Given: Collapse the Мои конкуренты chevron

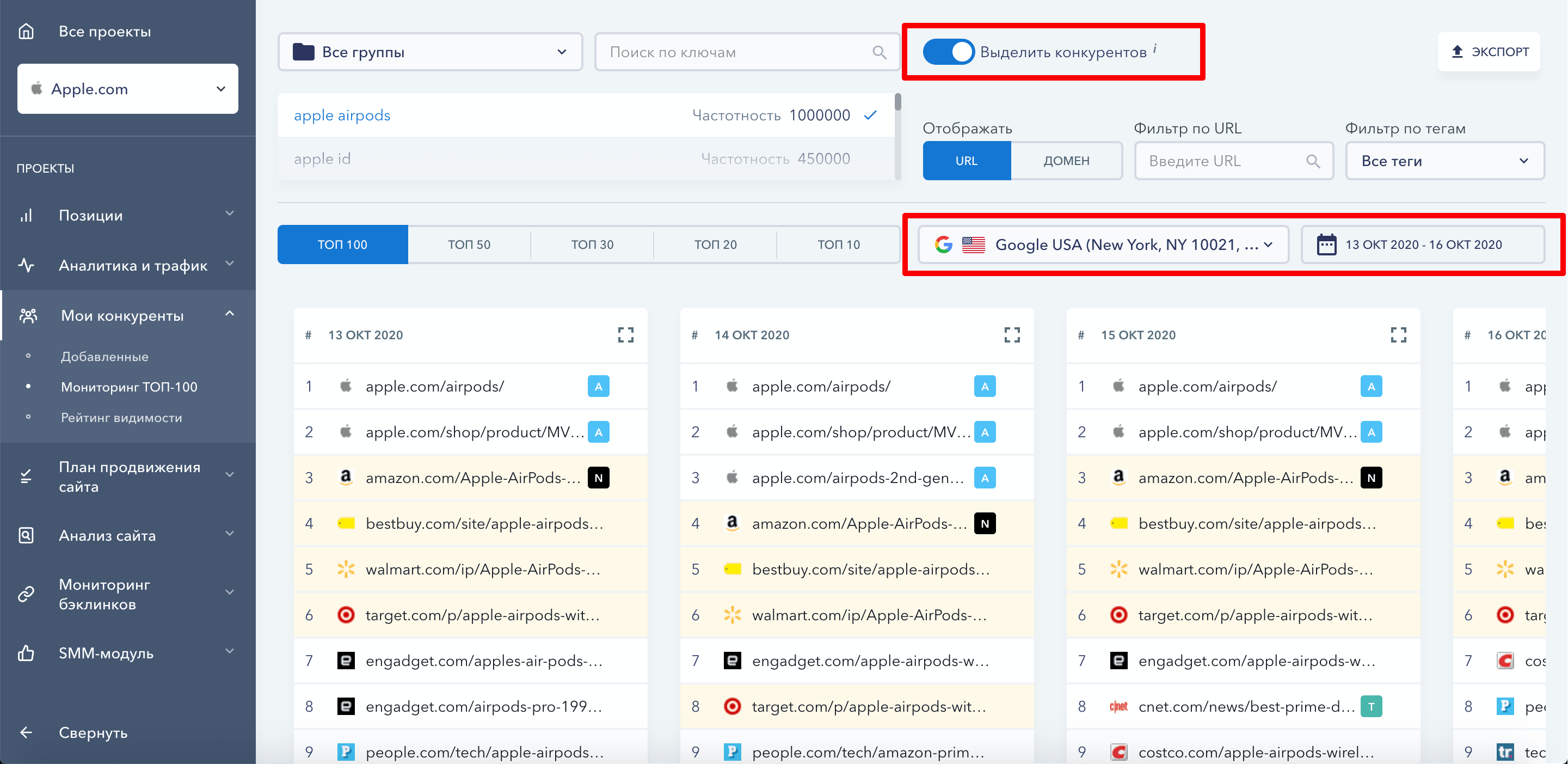Looking at the screenshot, I should click(230, 314).
